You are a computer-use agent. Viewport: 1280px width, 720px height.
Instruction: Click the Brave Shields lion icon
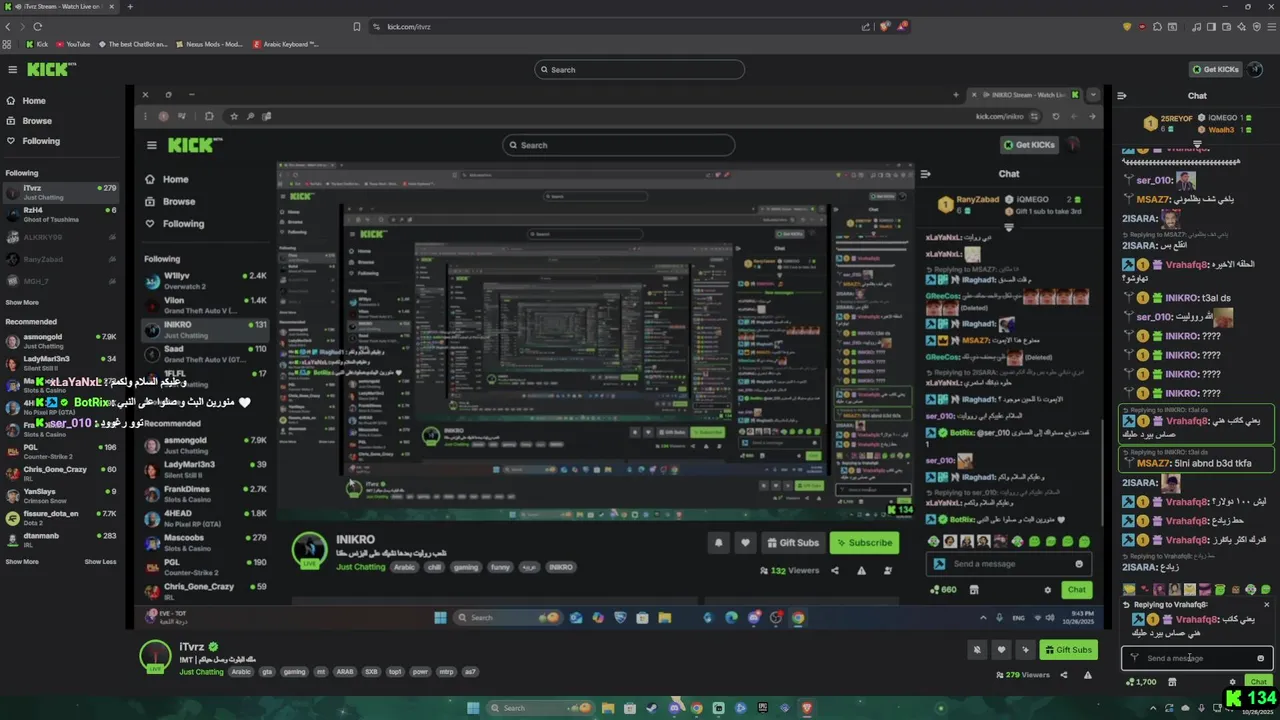tap(885, 27)
